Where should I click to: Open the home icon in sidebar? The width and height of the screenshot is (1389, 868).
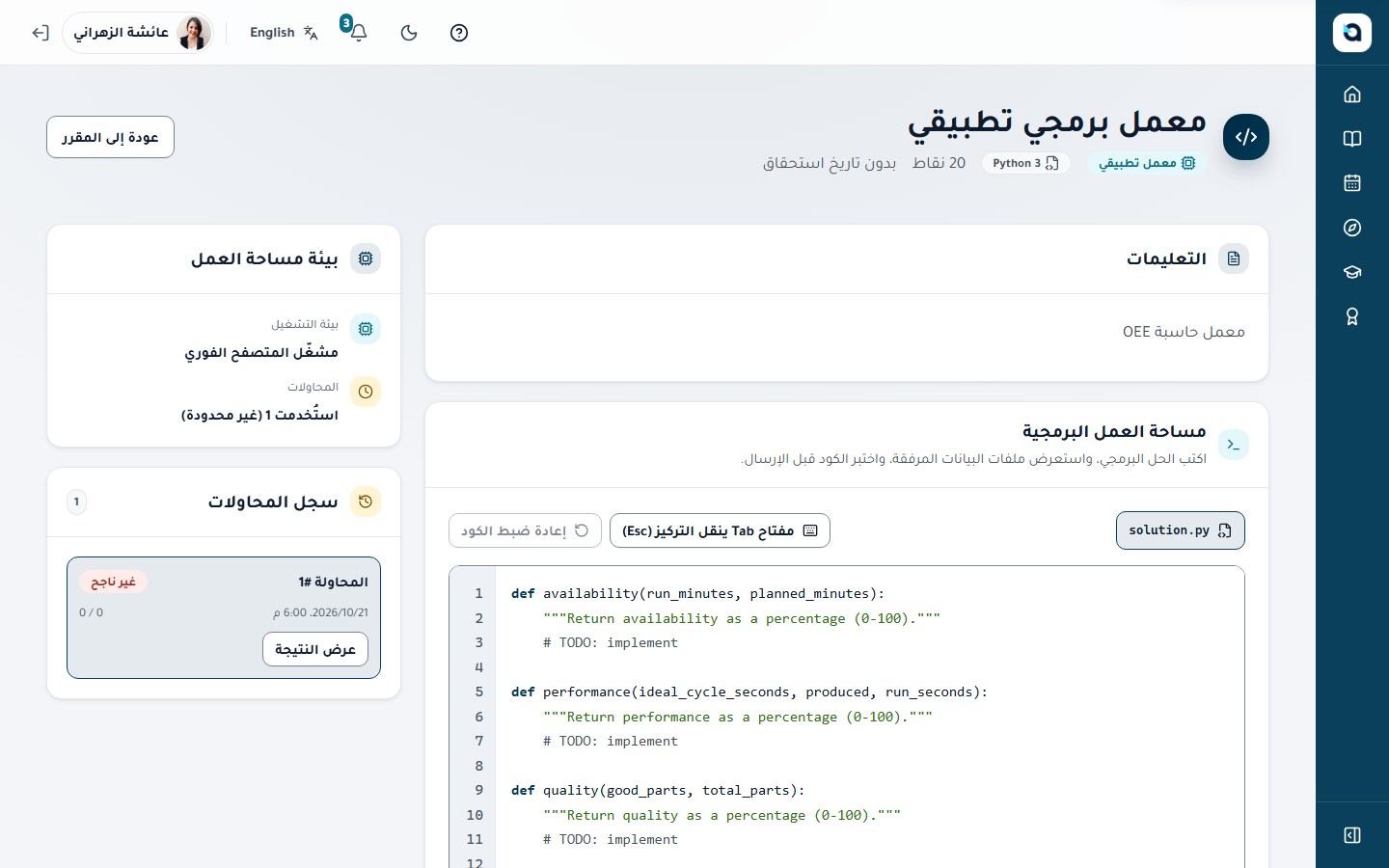point(1352,94)
